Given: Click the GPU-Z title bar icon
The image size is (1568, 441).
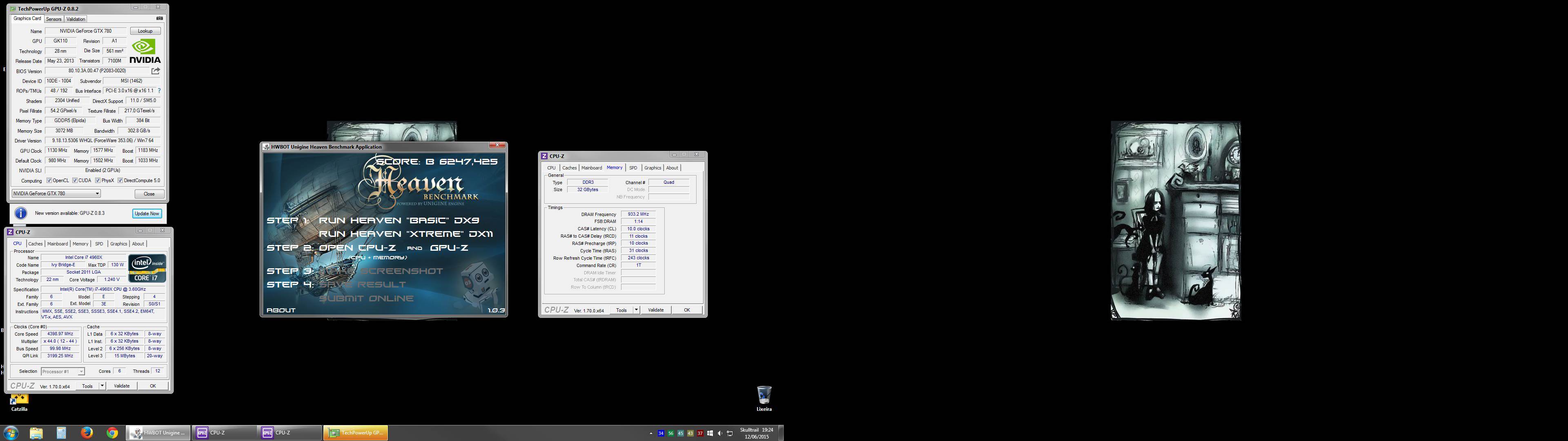Looking at the screenshot, I should [13, 9].
